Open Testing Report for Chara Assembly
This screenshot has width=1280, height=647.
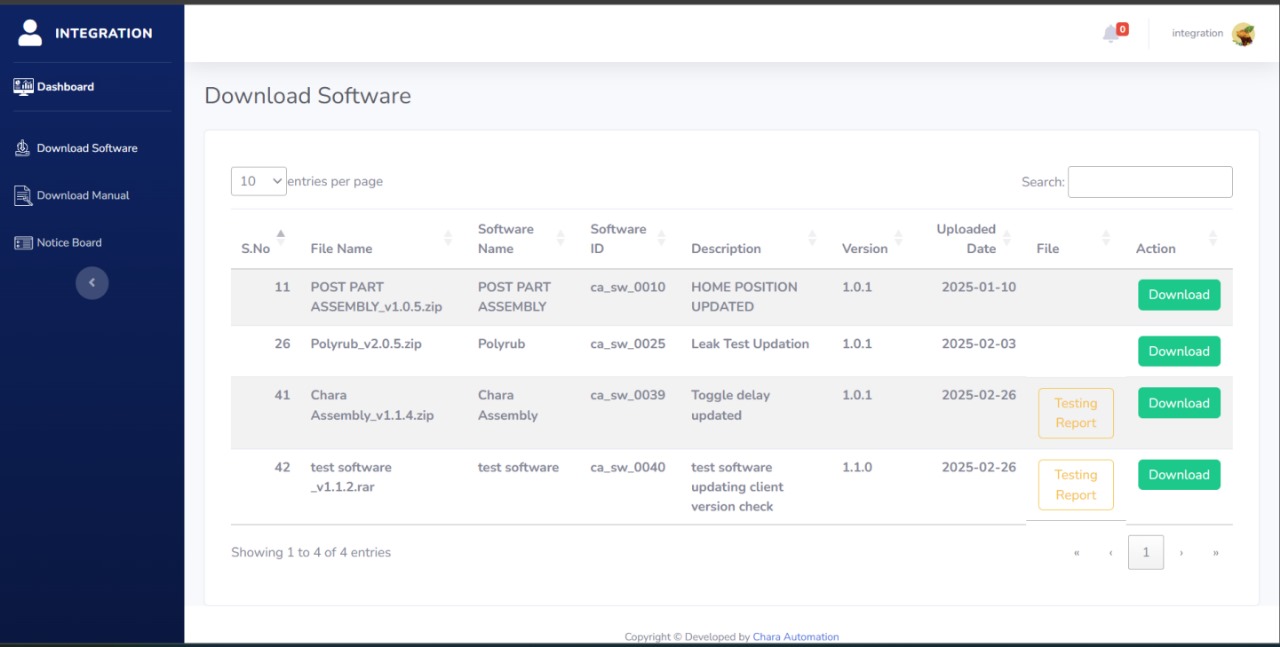pos(1075,413)
